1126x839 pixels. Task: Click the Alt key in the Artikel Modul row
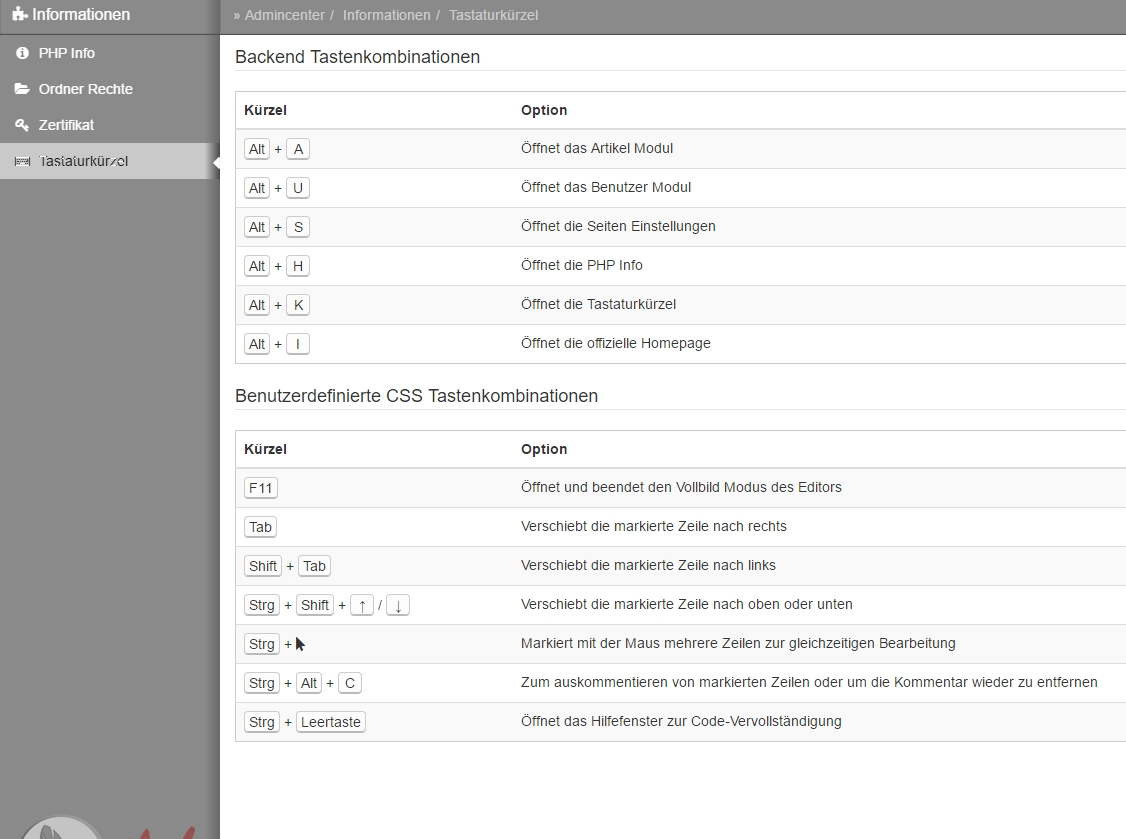point(257,149)
